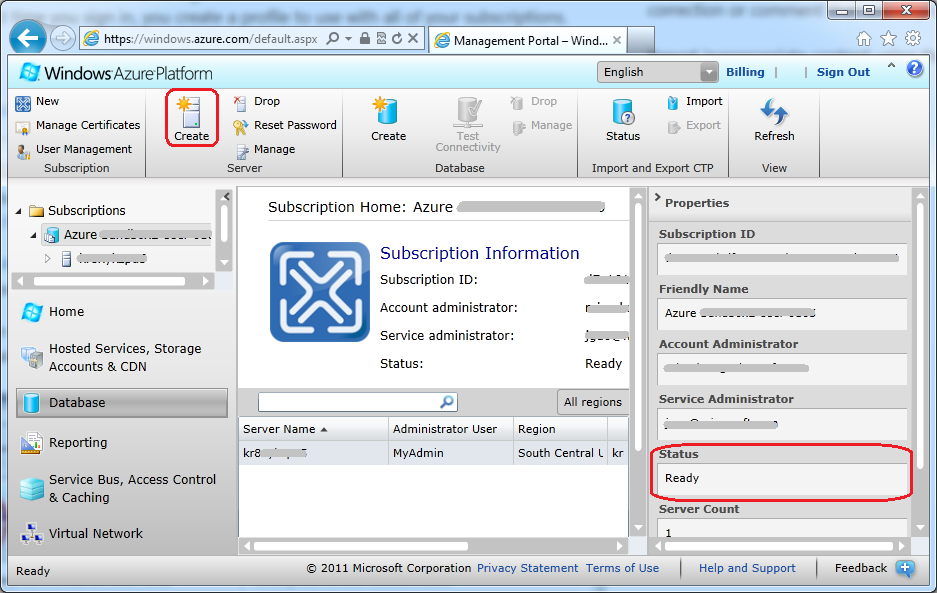The image size is (937, 593).
Task: Open the All regions filter
Action: (x=593, y=402)
